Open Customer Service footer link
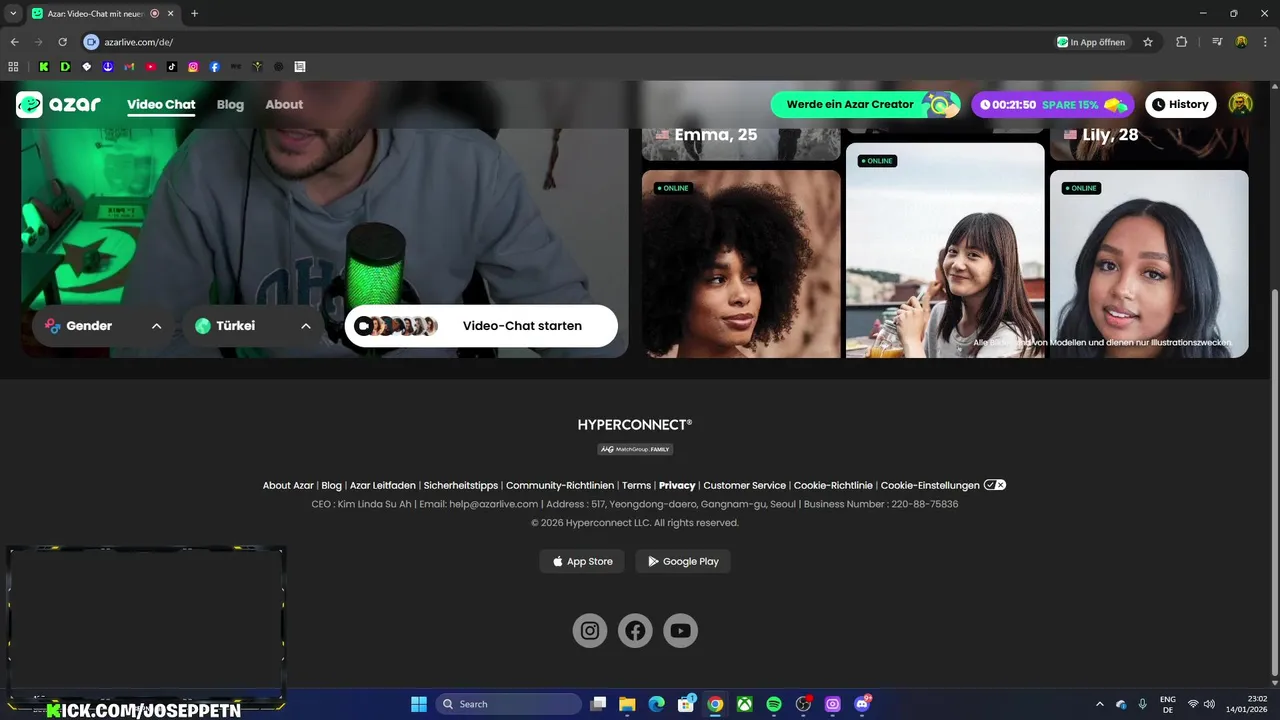Viewport: 1280px width, 720px height. (745, 485)
